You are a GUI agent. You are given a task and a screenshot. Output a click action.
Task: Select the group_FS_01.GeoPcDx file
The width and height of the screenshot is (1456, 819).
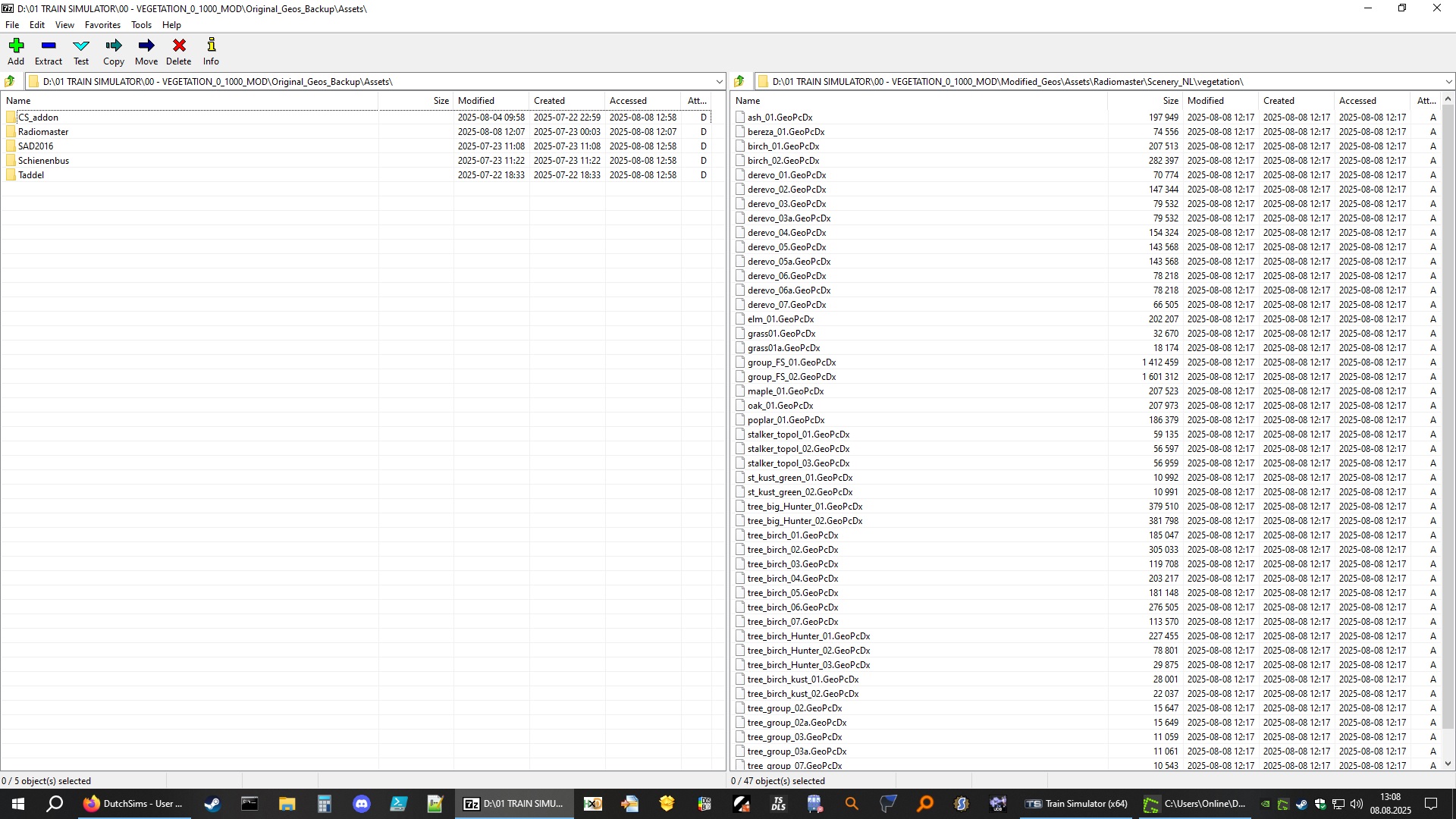pyautogui.click(x=792, y=362)
